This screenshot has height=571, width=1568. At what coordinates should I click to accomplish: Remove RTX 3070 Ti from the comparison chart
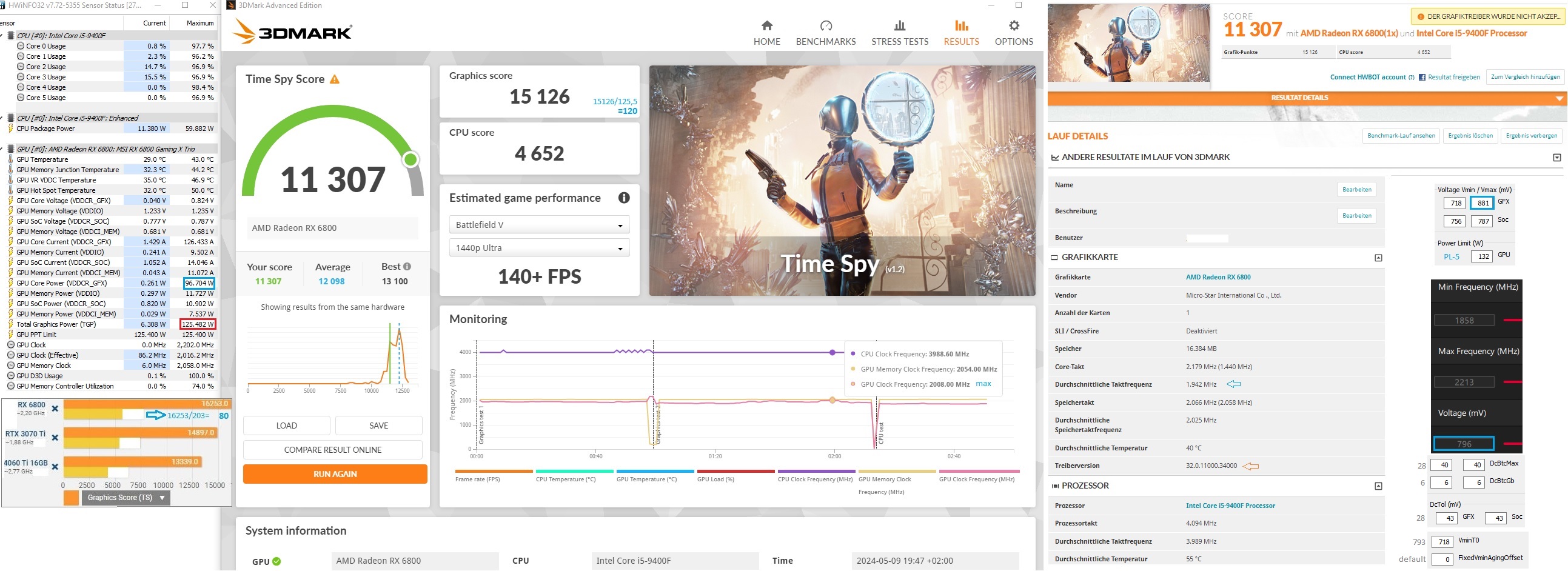point(55,438)
